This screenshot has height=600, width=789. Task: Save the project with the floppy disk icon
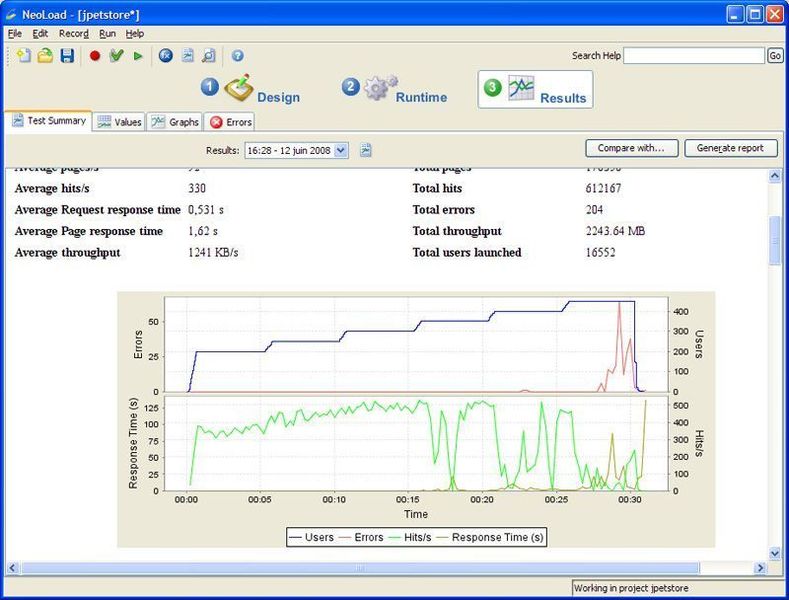click(x=67, y=55)
